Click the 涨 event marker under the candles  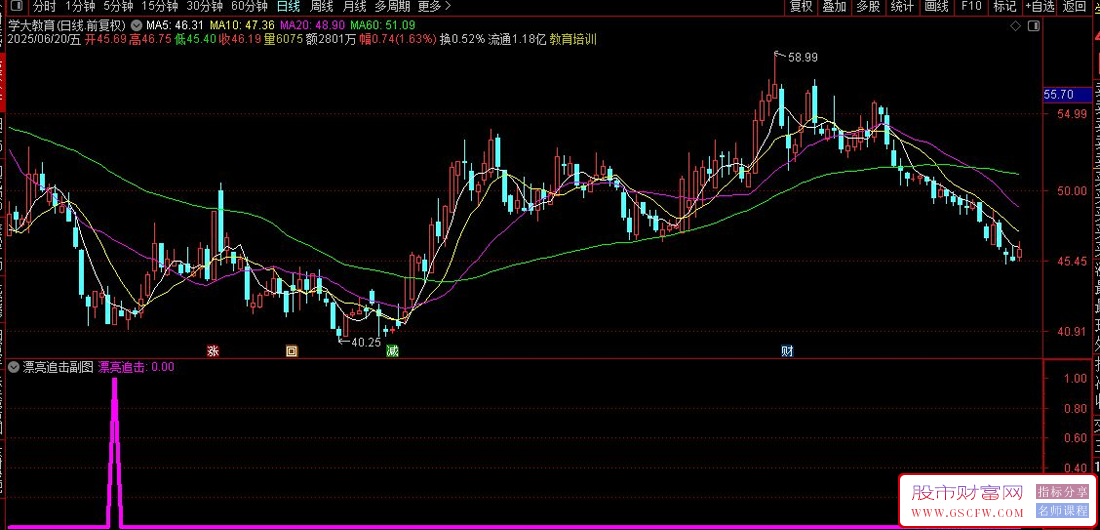tap(213, 350)
